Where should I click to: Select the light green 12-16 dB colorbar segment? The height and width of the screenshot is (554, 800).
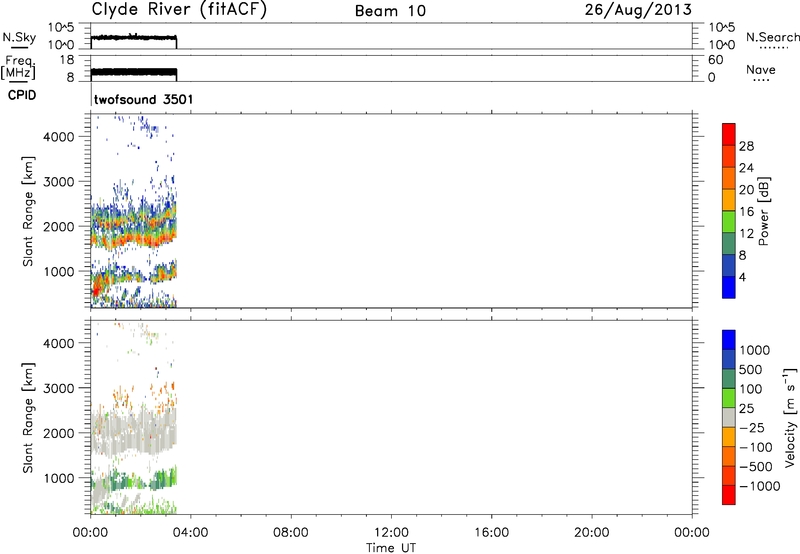click(x=729, y=222)
